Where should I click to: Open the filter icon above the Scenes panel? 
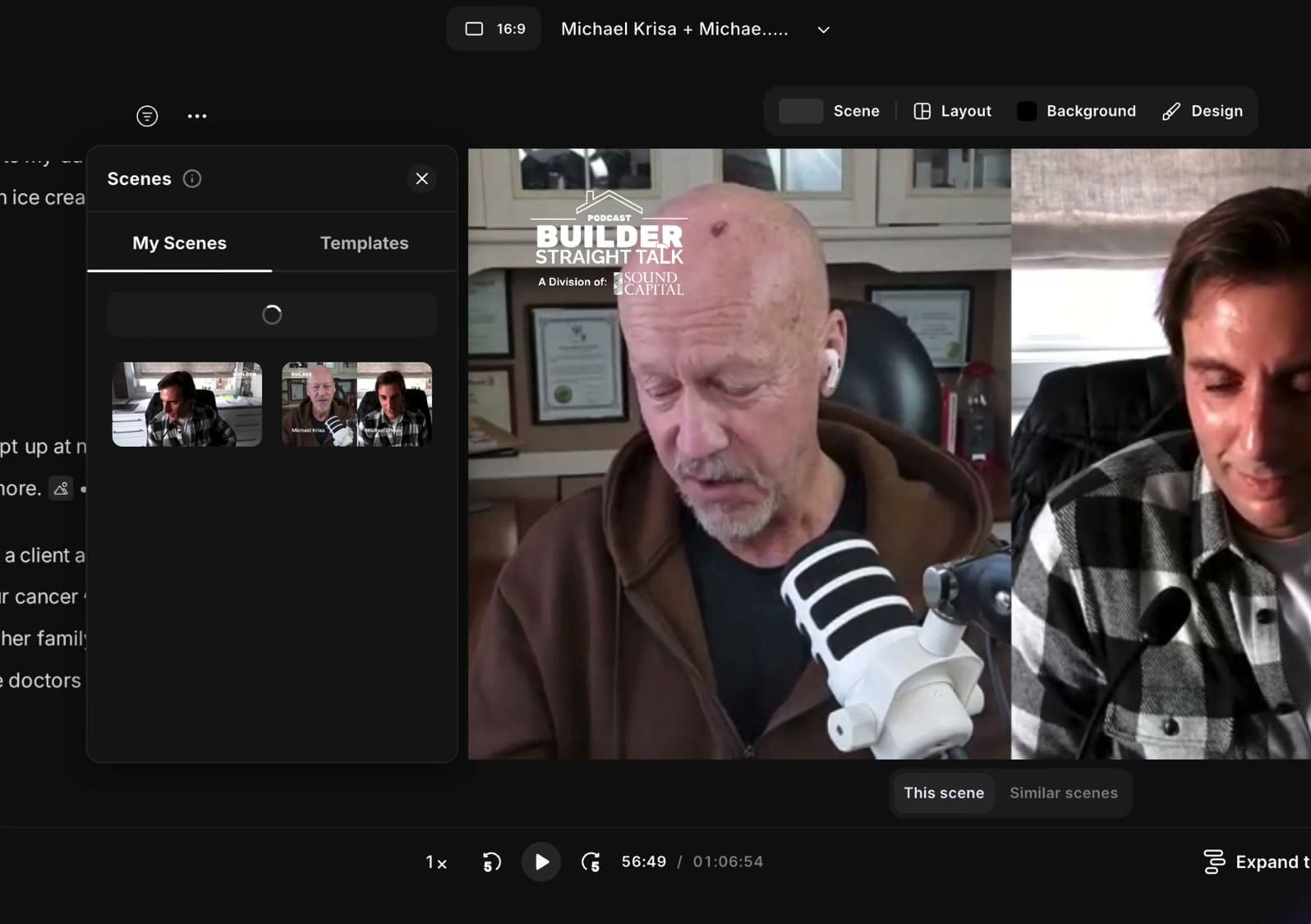point(147,116)
